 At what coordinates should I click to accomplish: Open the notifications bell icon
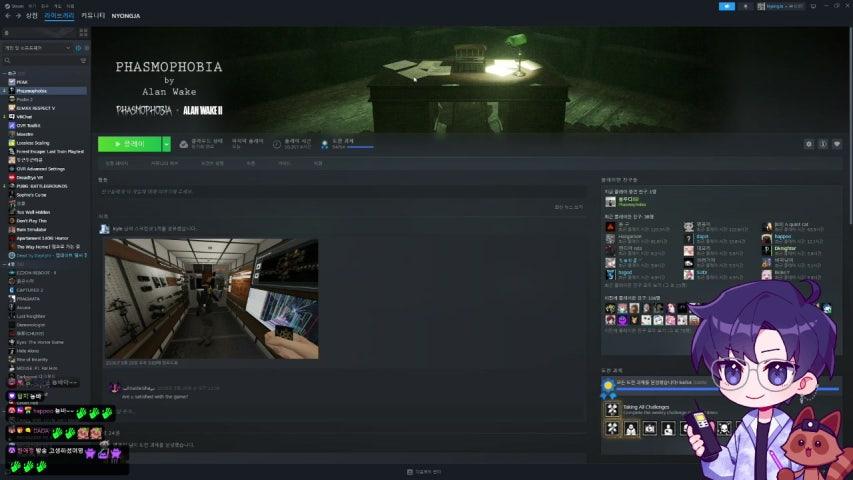coord(745,6)
